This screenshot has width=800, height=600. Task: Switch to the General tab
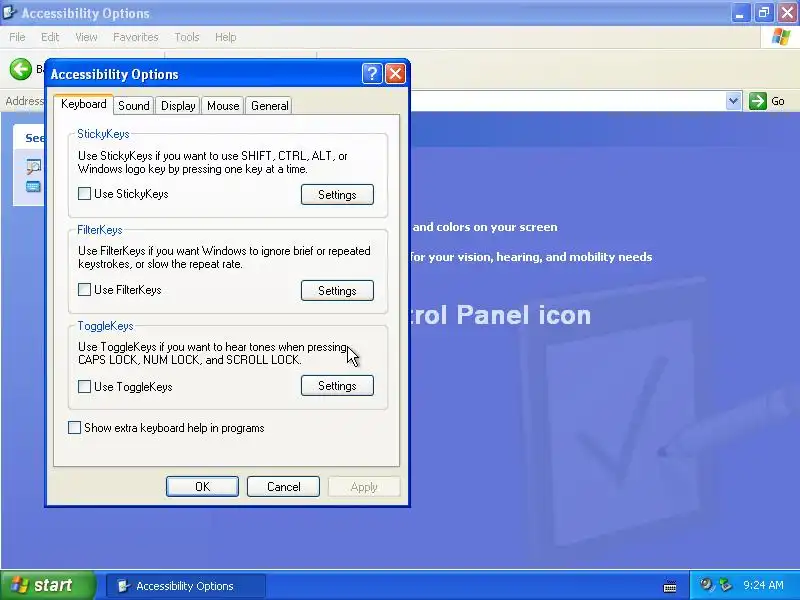pyautogui.click(x=269, y=106)
